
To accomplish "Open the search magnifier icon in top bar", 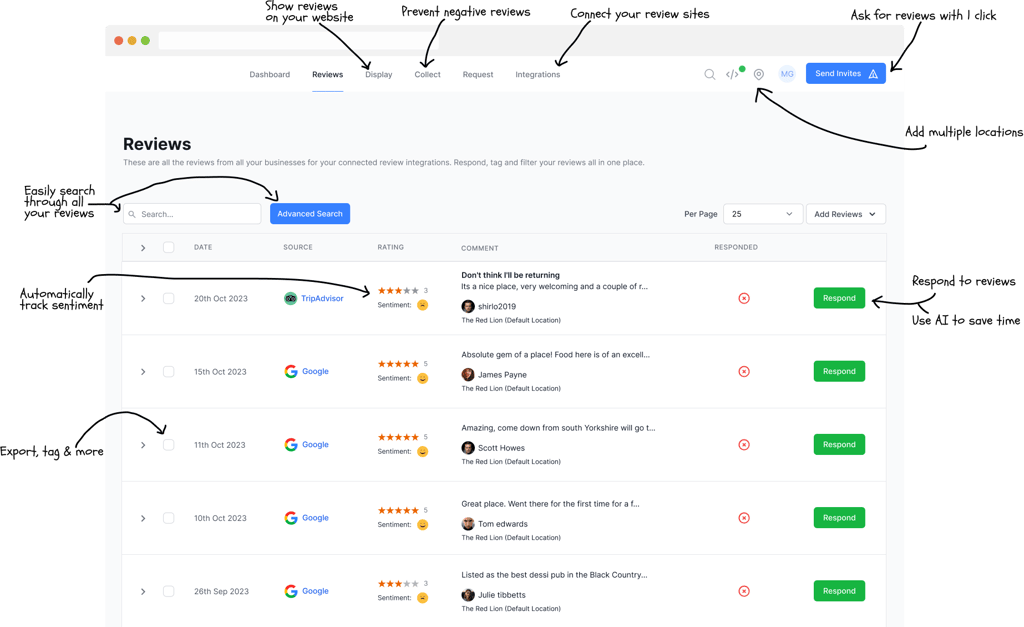I will click(709, 74).
